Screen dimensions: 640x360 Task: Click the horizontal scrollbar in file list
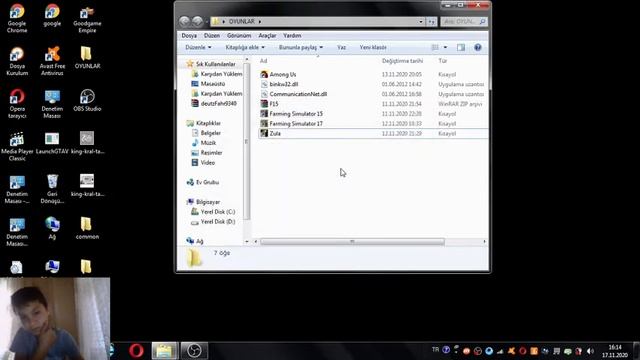click(x=352, y=242)
